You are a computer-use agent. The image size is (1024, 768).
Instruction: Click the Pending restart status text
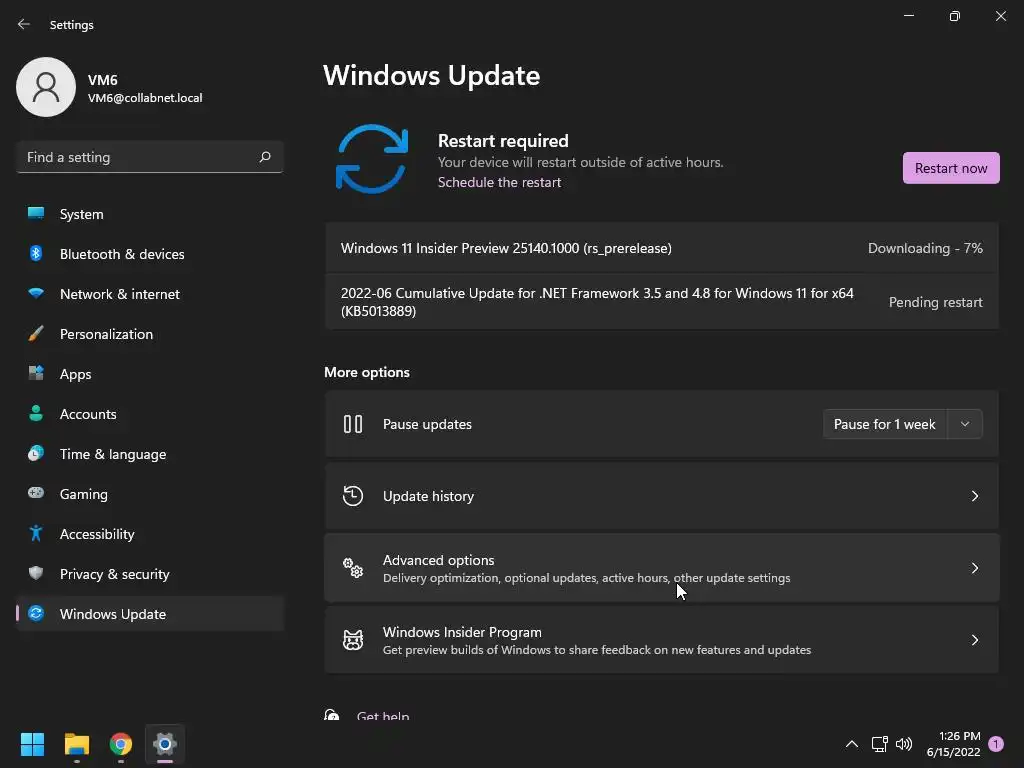[936, 302]
